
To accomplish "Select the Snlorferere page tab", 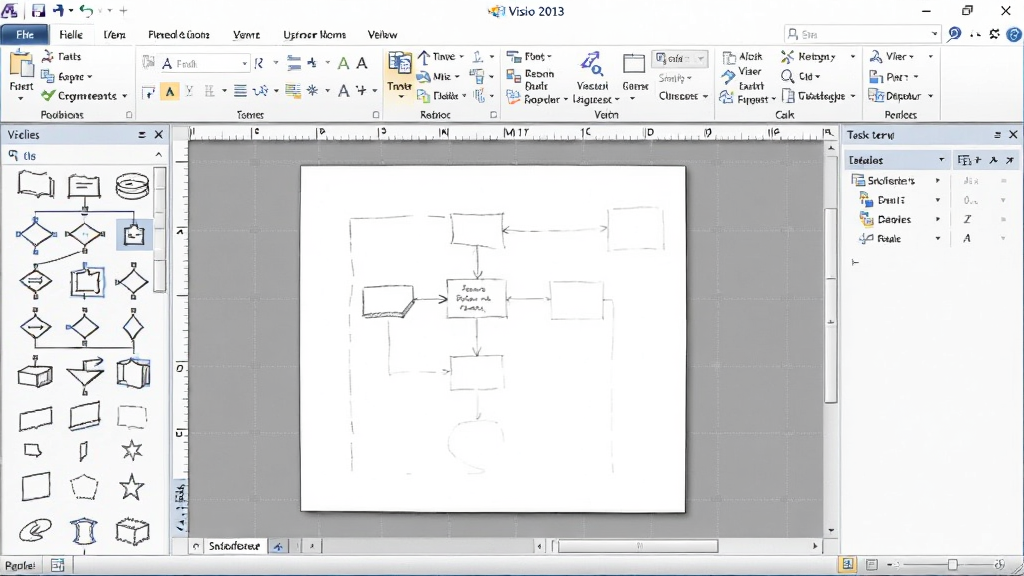I will [234, 546].
